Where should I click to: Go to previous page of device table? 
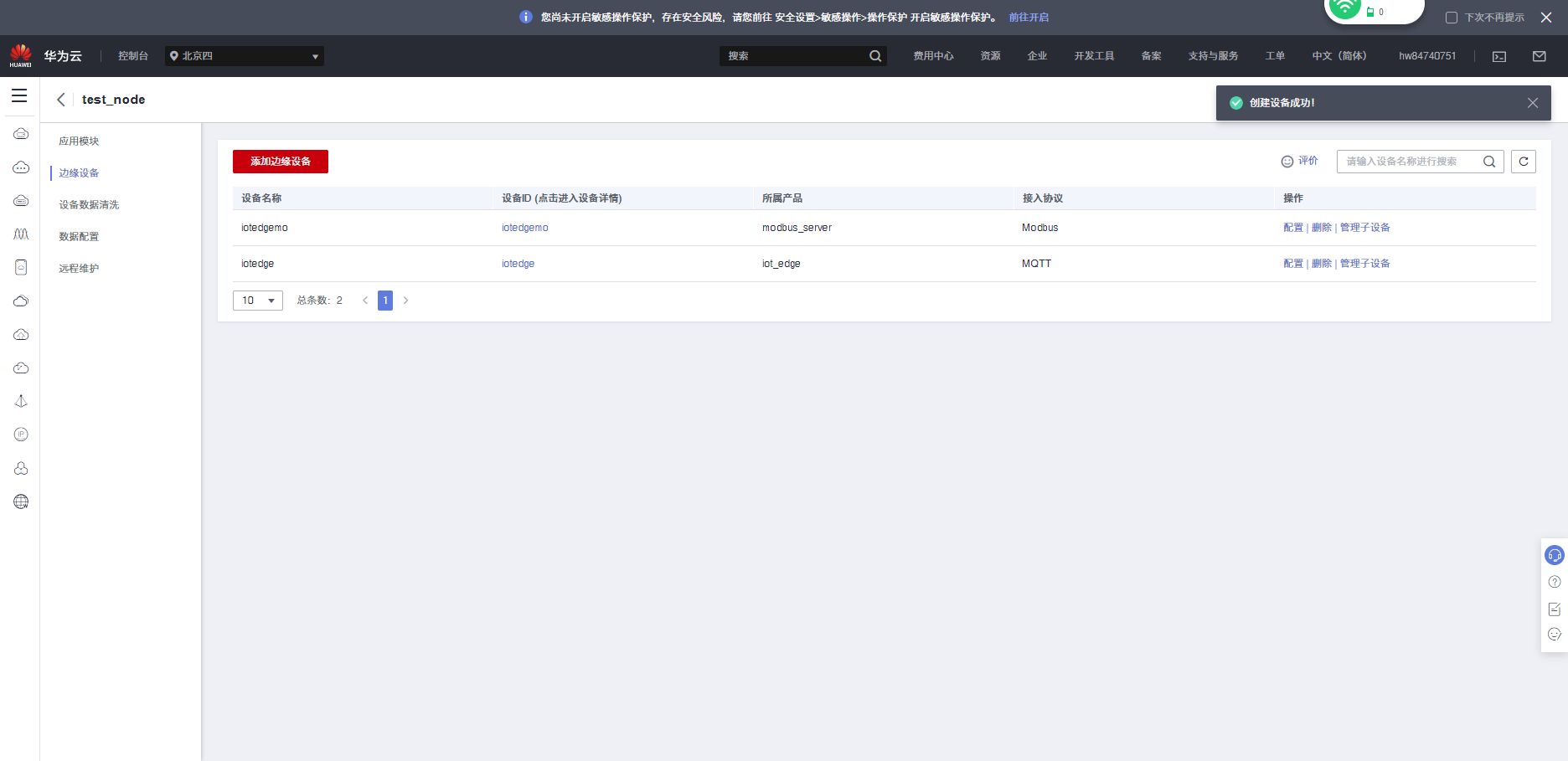coord(365,301)
